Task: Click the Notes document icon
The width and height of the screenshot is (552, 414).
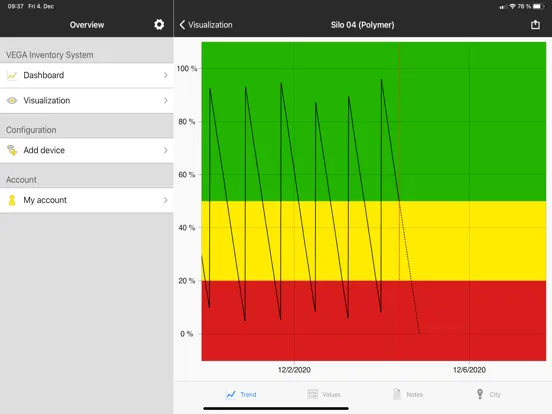Action: pos(397,394)
